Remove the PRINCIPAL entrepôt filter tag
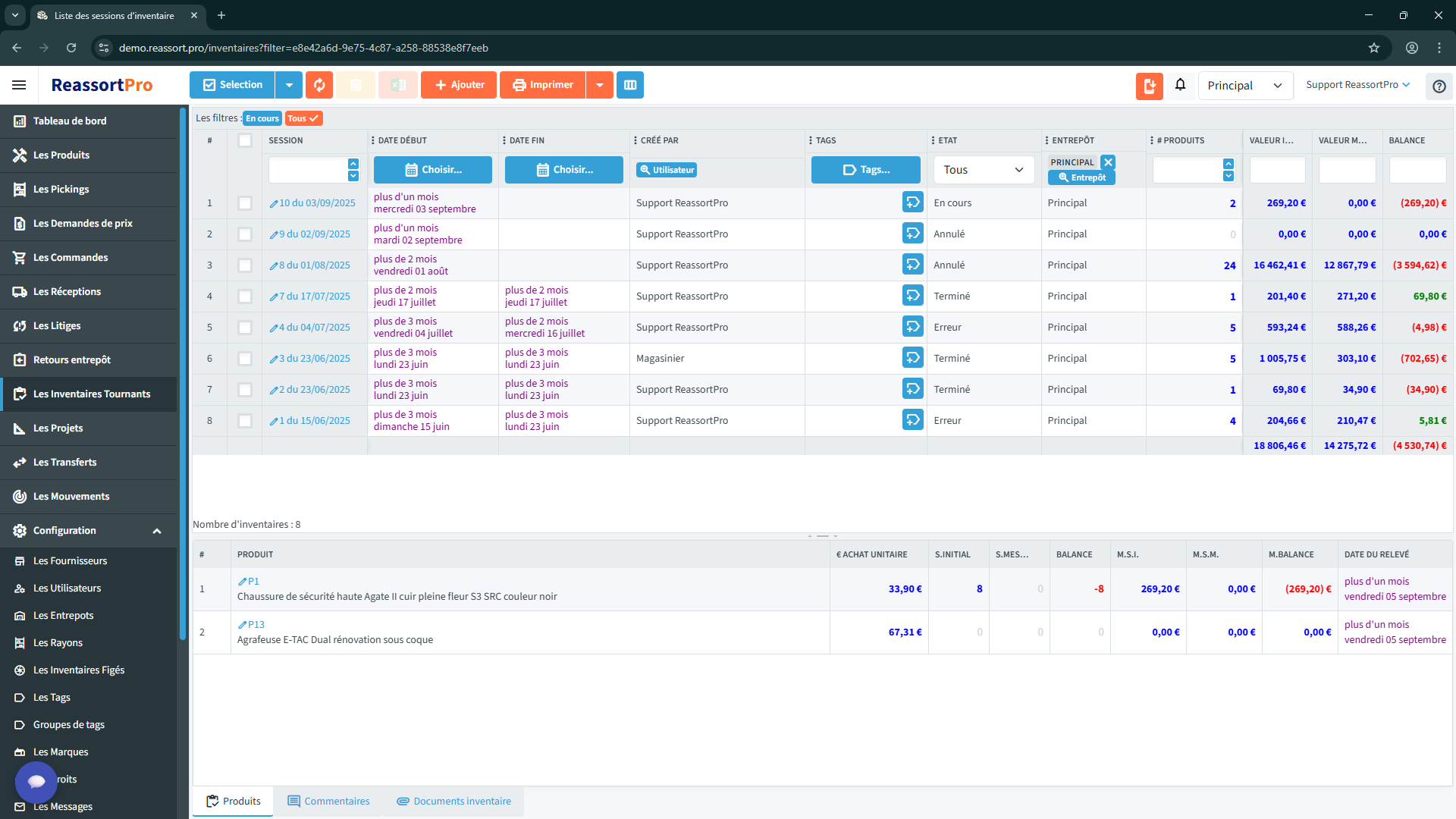The width and height of the screenshot is (1456, 819). pyautogui.click(x=1108, y=162)
